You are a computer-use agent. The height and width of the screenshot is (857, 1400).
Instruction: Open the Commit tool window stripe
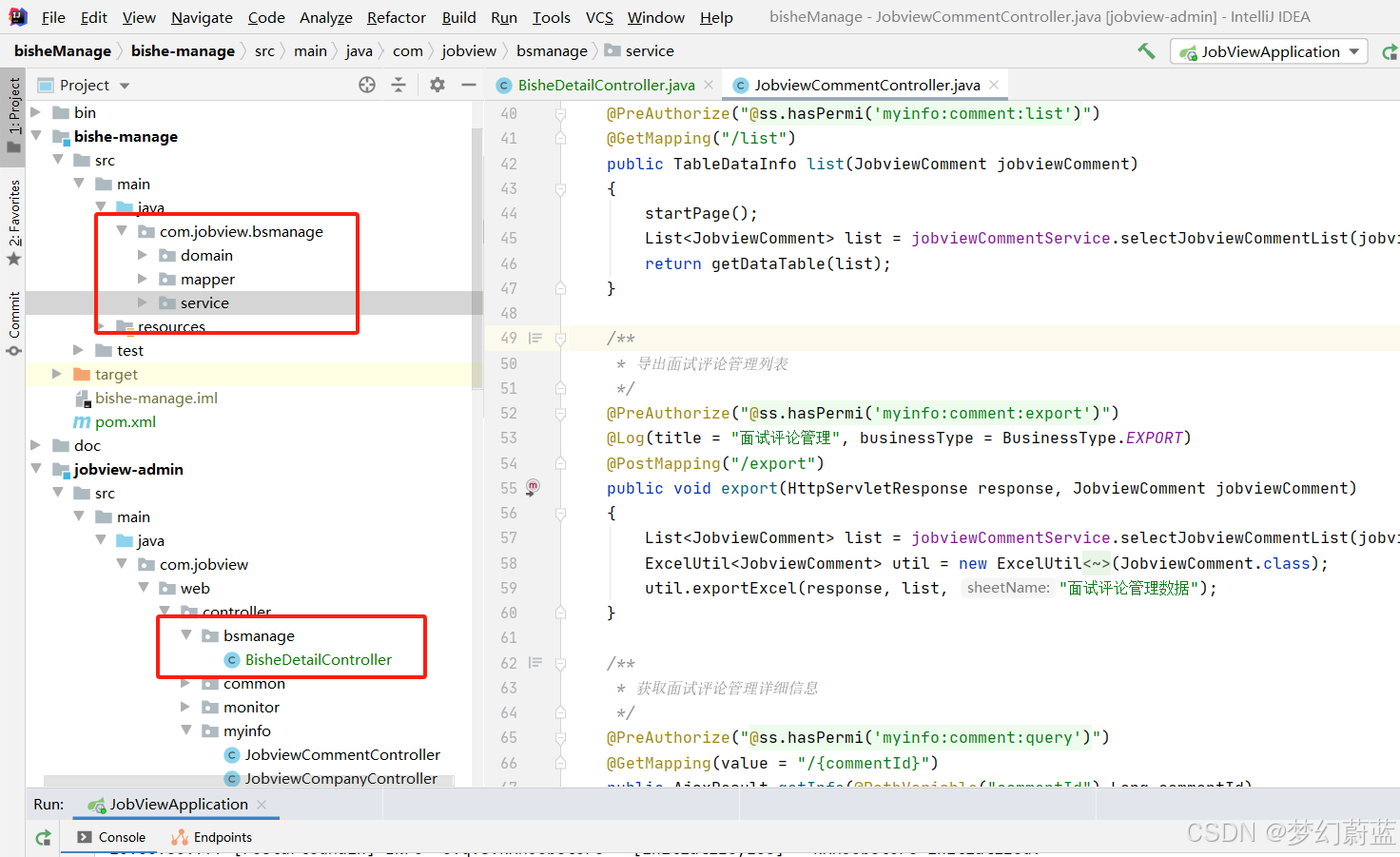click(x=13, y=323)
